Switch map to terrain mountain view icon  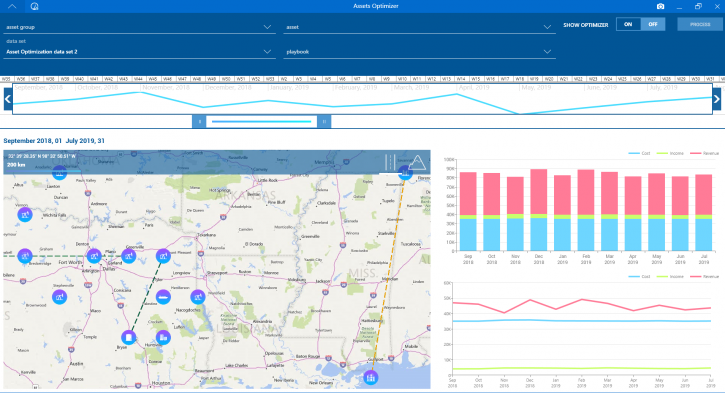click(417, 162)
